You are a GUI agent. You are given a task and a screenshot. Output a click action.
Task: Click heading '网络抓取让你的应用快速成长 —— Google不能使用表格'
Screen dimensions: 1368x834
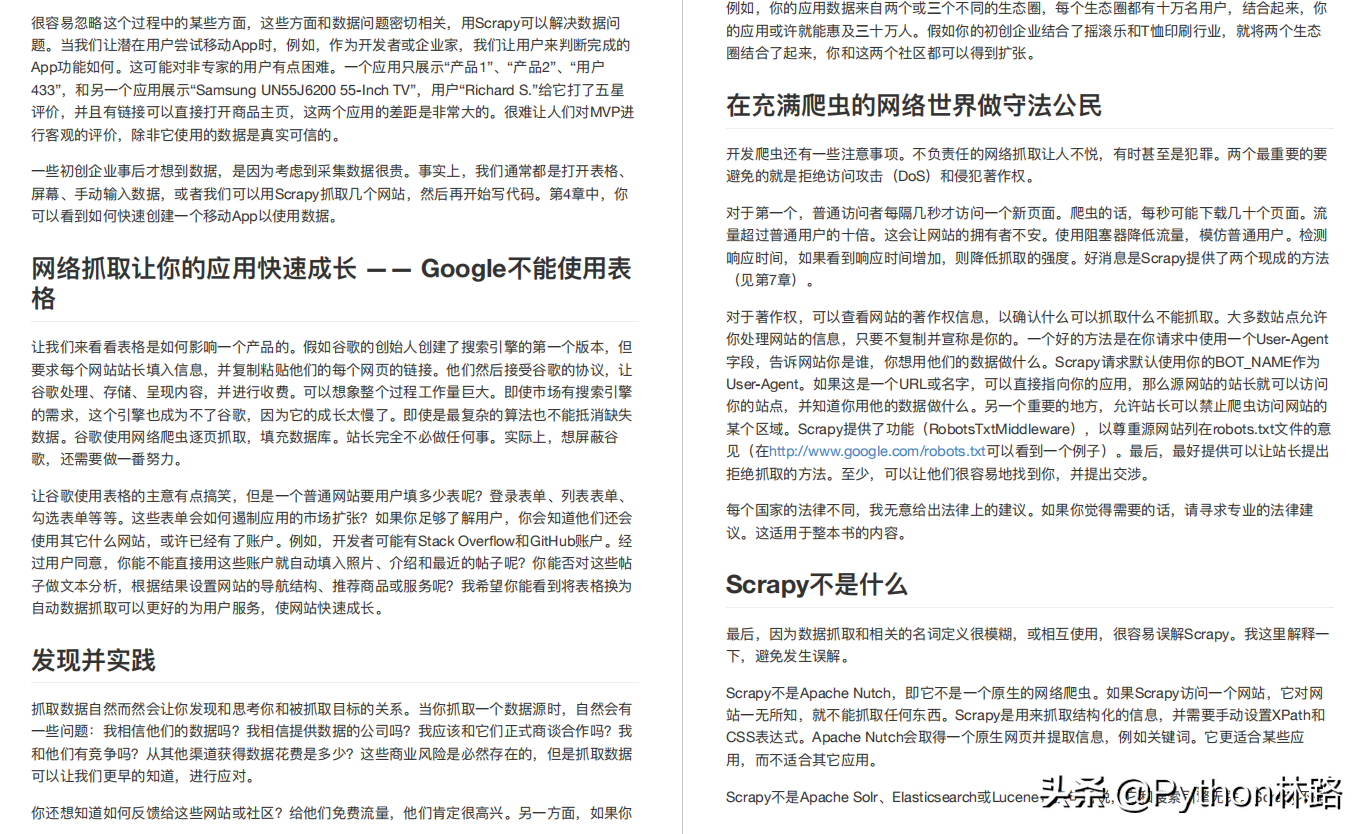[x=332, y=283]
